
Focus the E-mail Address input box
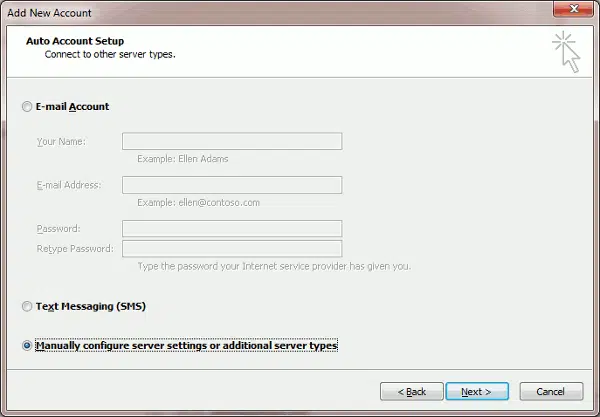232,185
